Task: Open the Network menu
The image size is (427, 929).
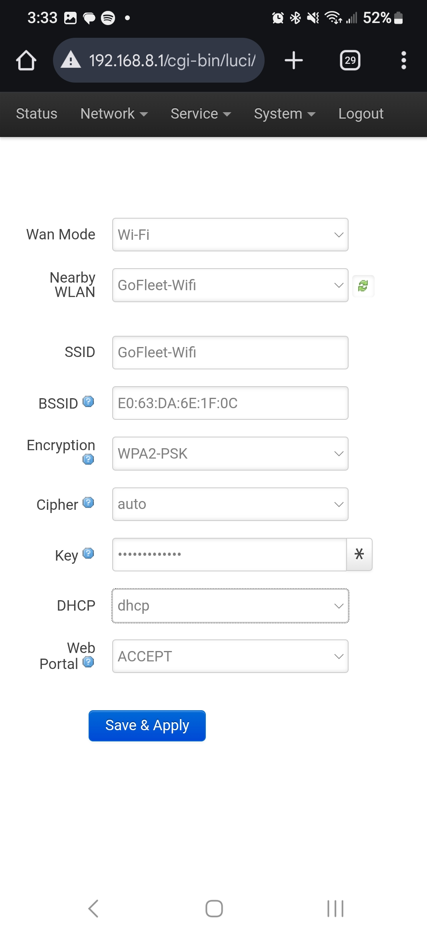Action: tap(114, 114)
